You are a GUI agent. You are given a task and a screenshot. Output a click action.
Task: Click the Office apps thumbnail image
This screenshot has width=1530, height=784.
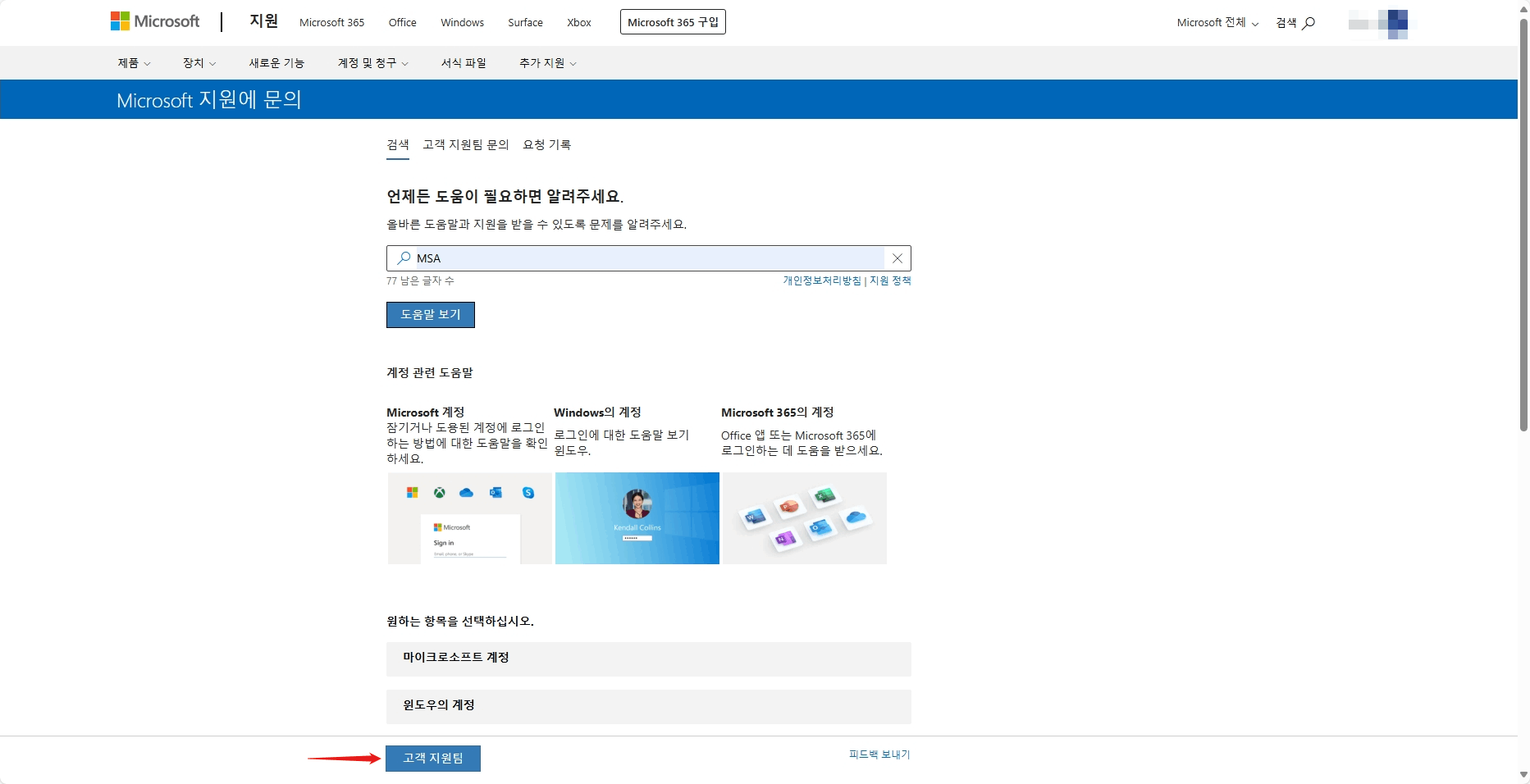[805, 518]
